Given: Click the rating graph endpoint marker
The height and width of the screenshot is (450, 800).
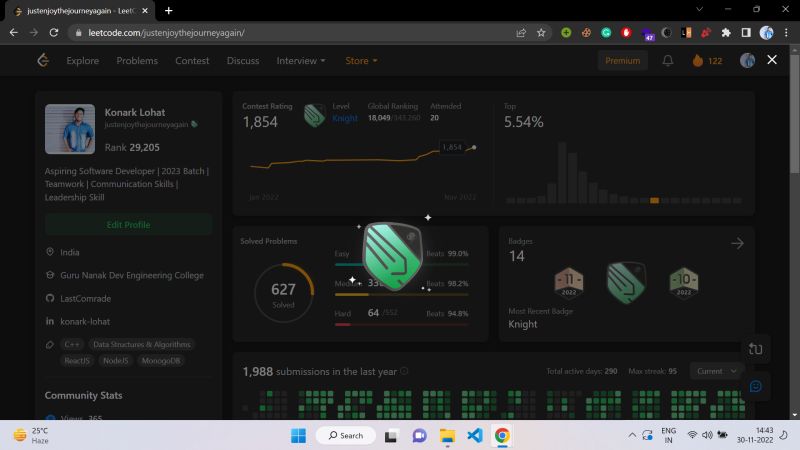Looking at the screenshot, I should (474, 147).
